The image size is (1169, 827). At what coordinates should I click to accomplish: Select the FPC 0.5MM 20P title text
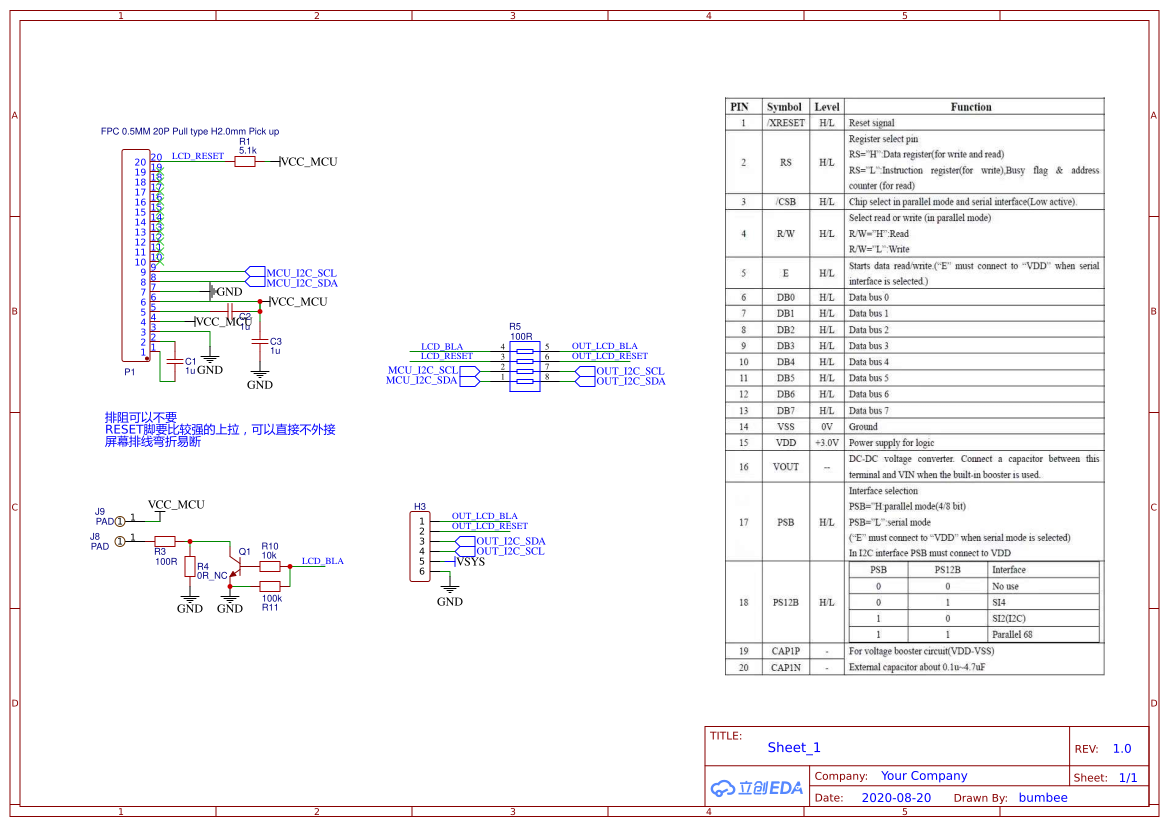pos(190,131)
